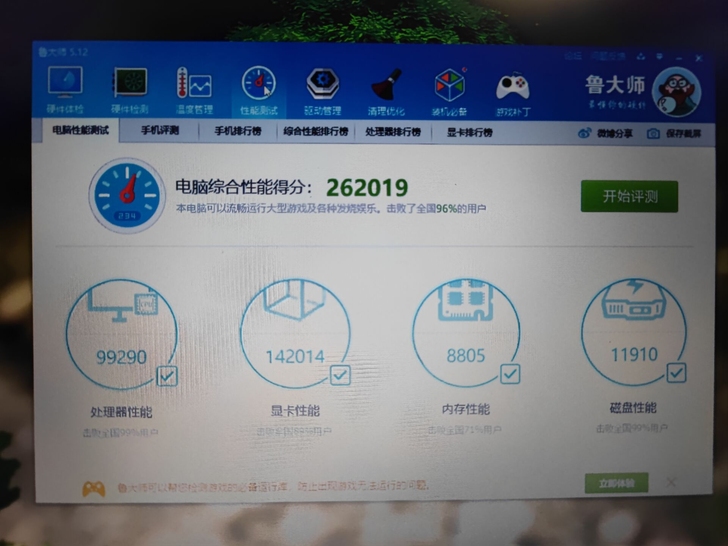Switch to 手机评测 tab
728x546 pixels.
tap(160, 130)
